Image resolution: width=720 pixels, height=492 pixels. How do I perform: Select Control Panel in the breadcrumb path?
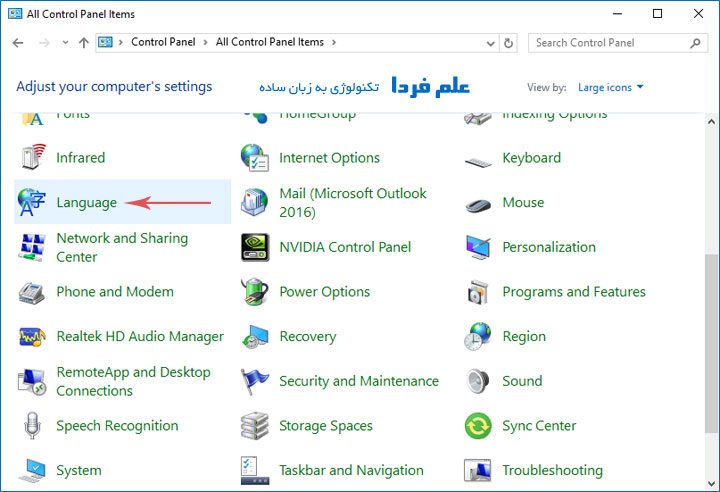point(162,43)
